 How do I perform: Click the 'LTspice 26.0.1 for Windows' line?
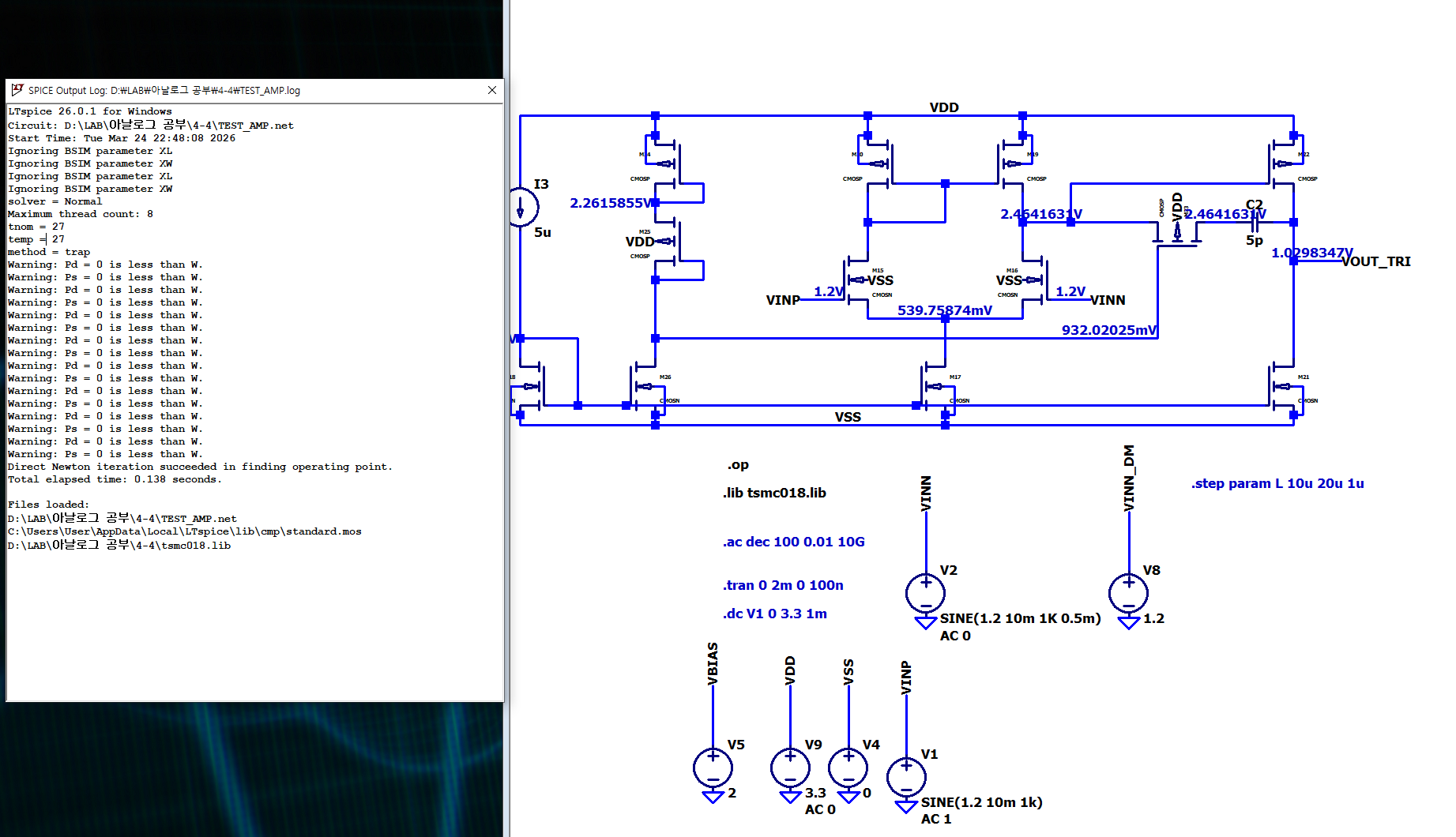point(90,111)
